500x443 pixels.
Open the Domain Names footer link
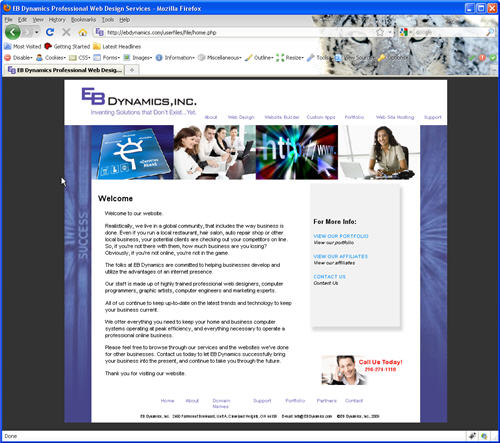(x=221, y=403)
